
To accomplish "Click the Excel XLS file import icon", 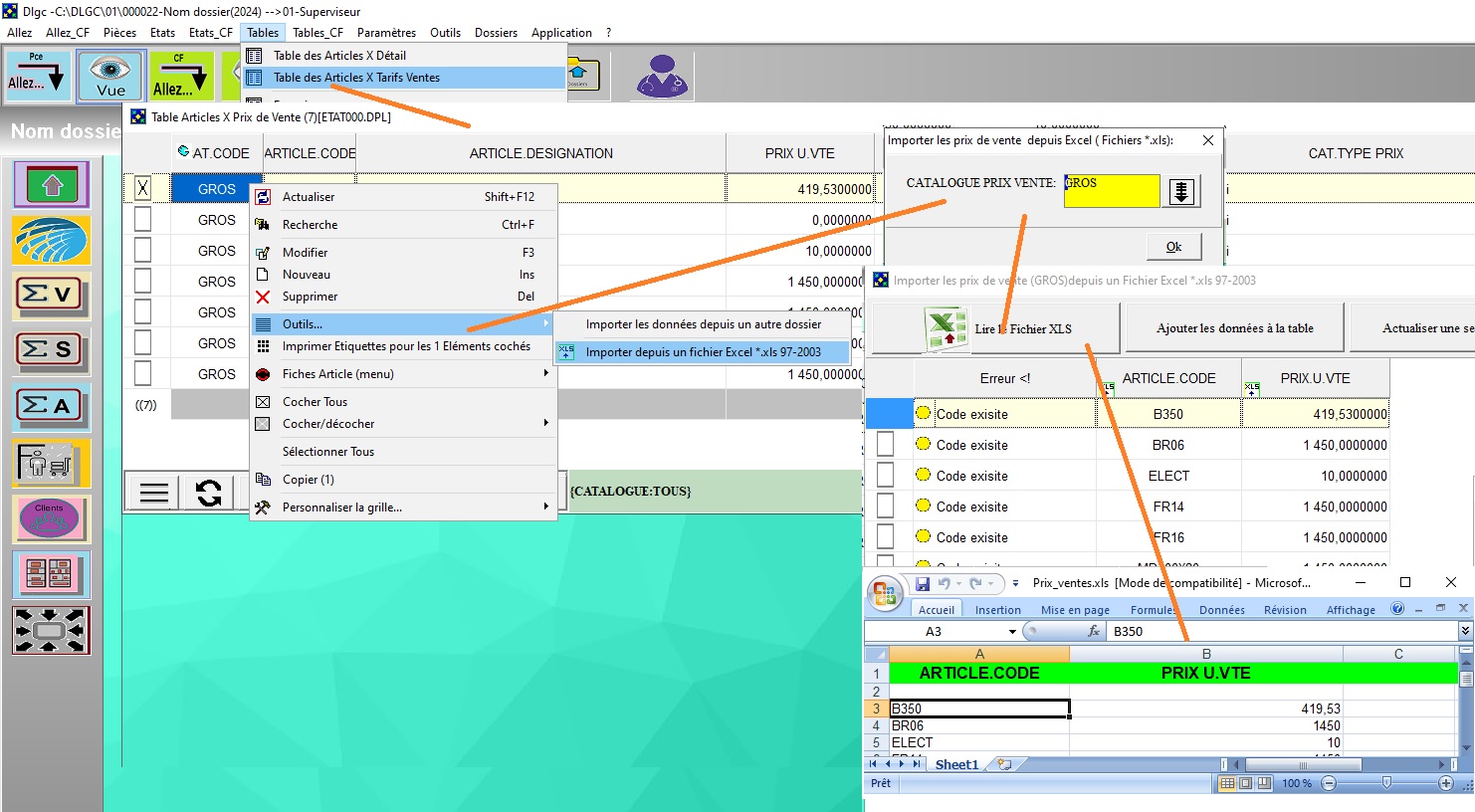I will [946, 328].
